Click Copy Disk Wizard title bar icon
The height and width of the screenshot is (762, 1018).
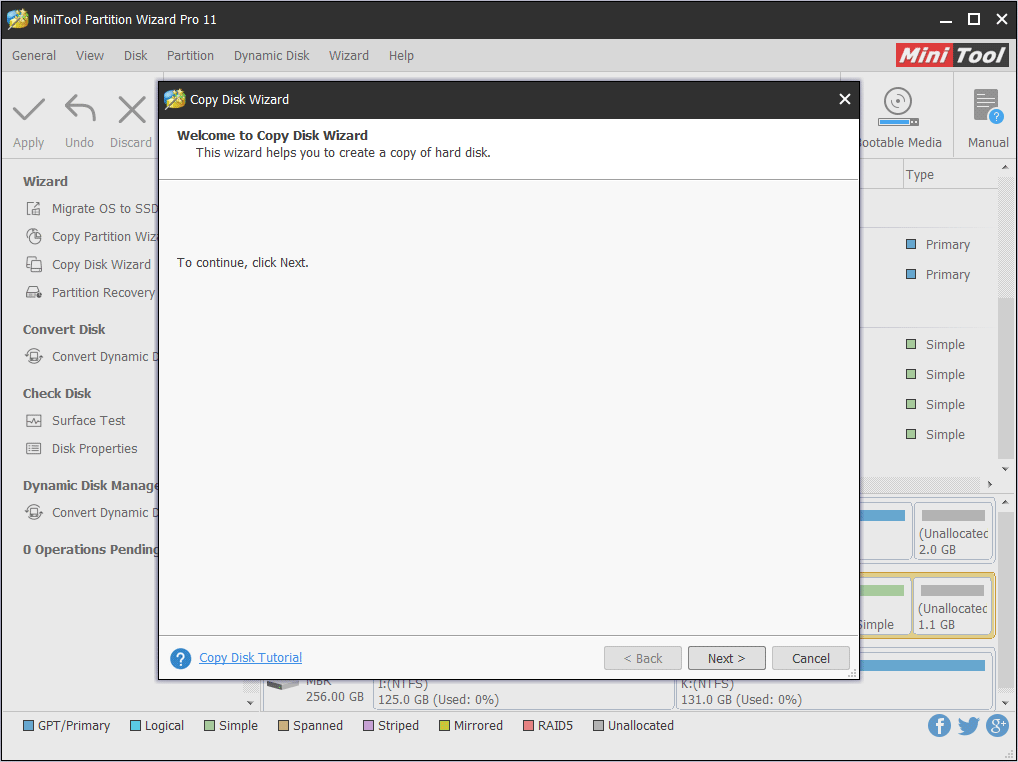coord(175,99)
